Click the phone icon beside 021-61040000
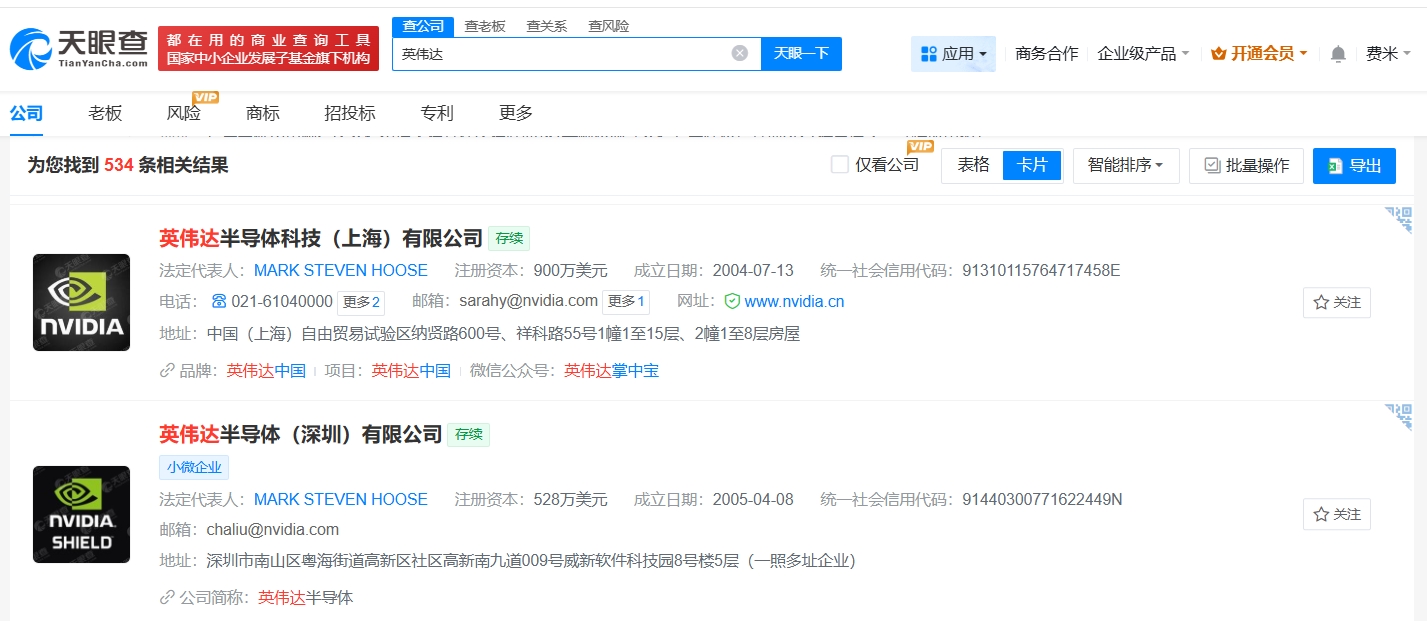Viewport: 1427px width, 621px height. tap(220, 302)
